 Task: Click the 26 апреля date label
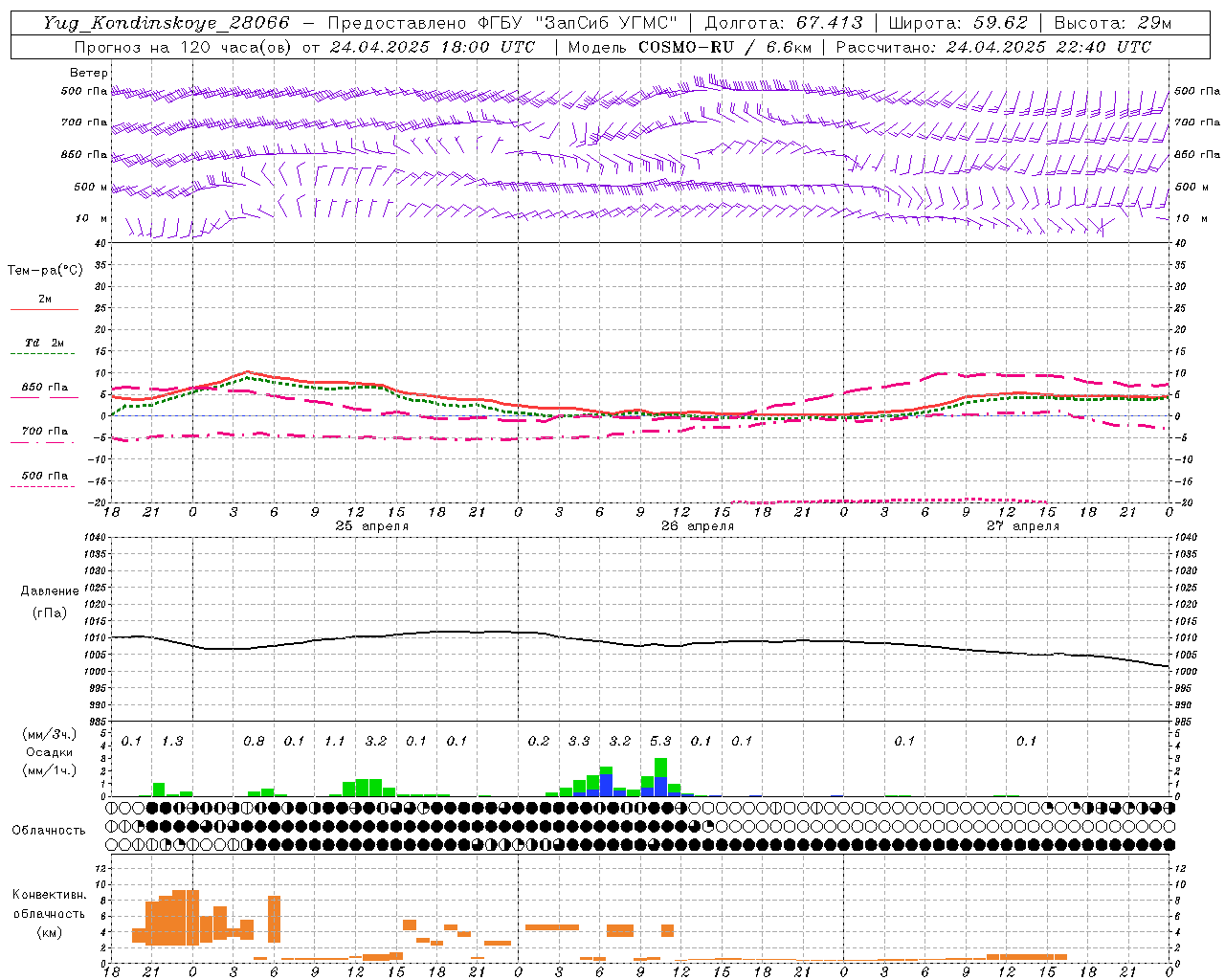pyautogui.click(x=698, y=526)
